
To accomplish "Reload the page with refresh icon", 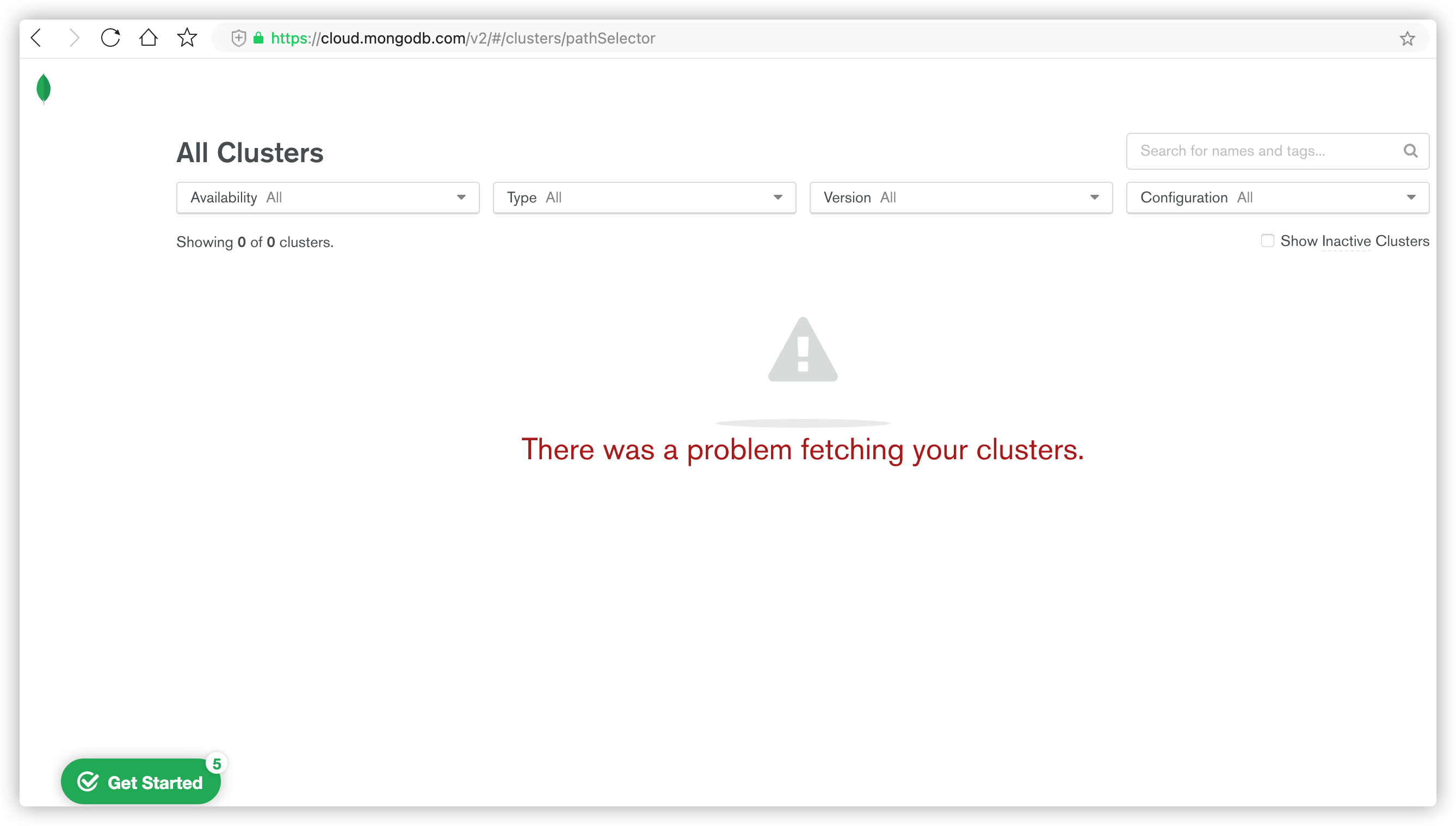I will pyautogui.click(x=110, y=38).
